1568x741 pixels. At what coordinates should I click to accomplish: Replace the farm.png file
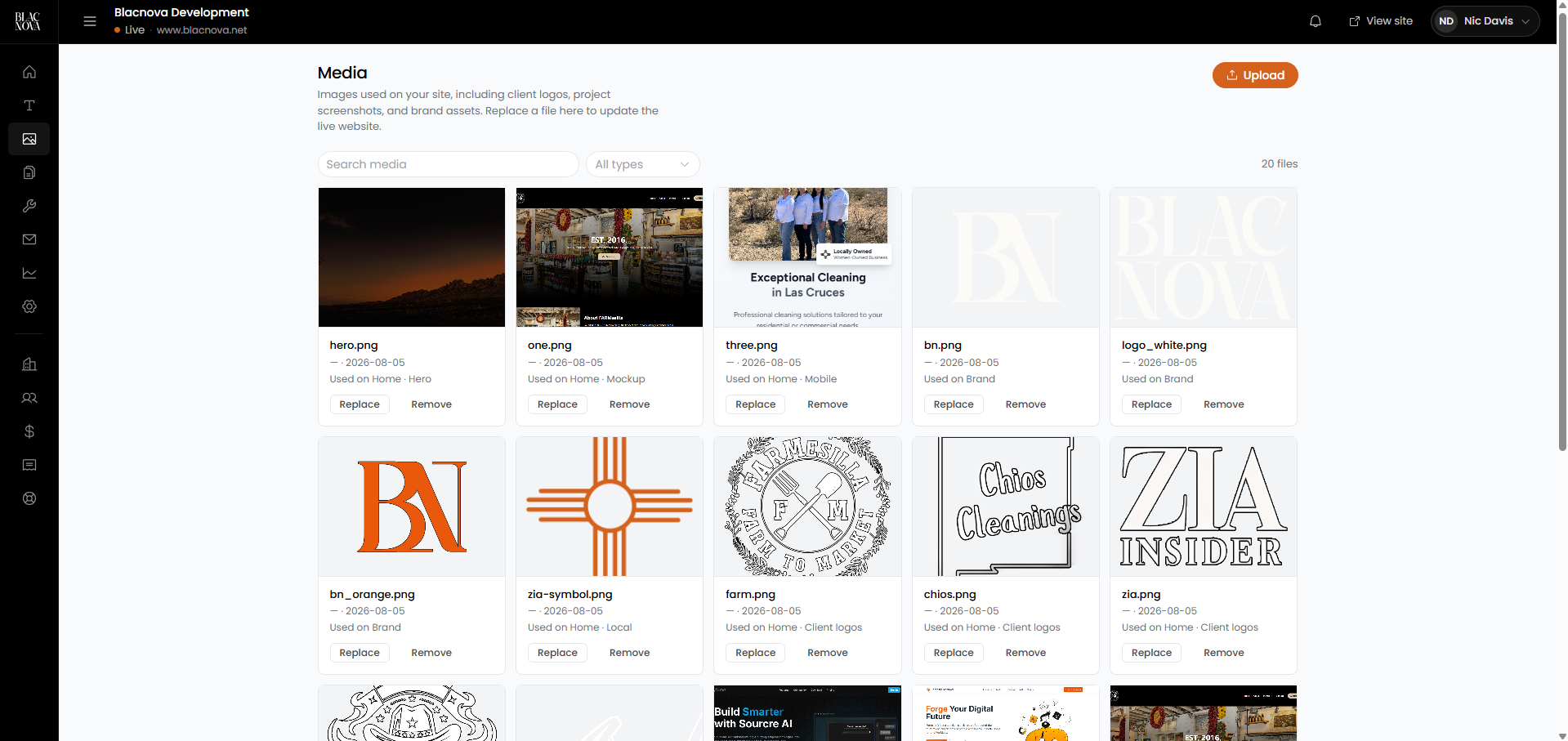pos(755,653)
